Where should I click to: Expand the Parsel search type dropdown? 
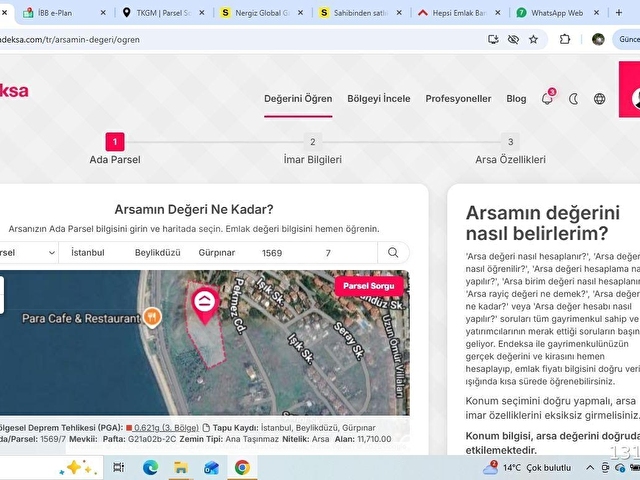tap(28, 253)
